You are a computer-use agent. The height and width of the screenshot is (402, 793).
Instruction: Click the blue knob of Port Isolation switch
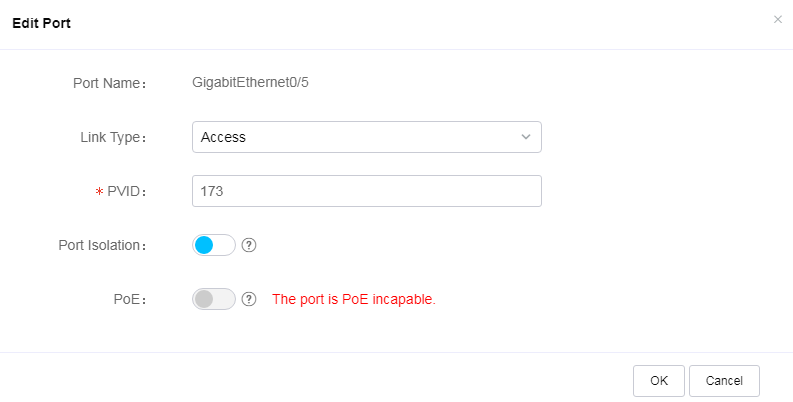(204, 245)
